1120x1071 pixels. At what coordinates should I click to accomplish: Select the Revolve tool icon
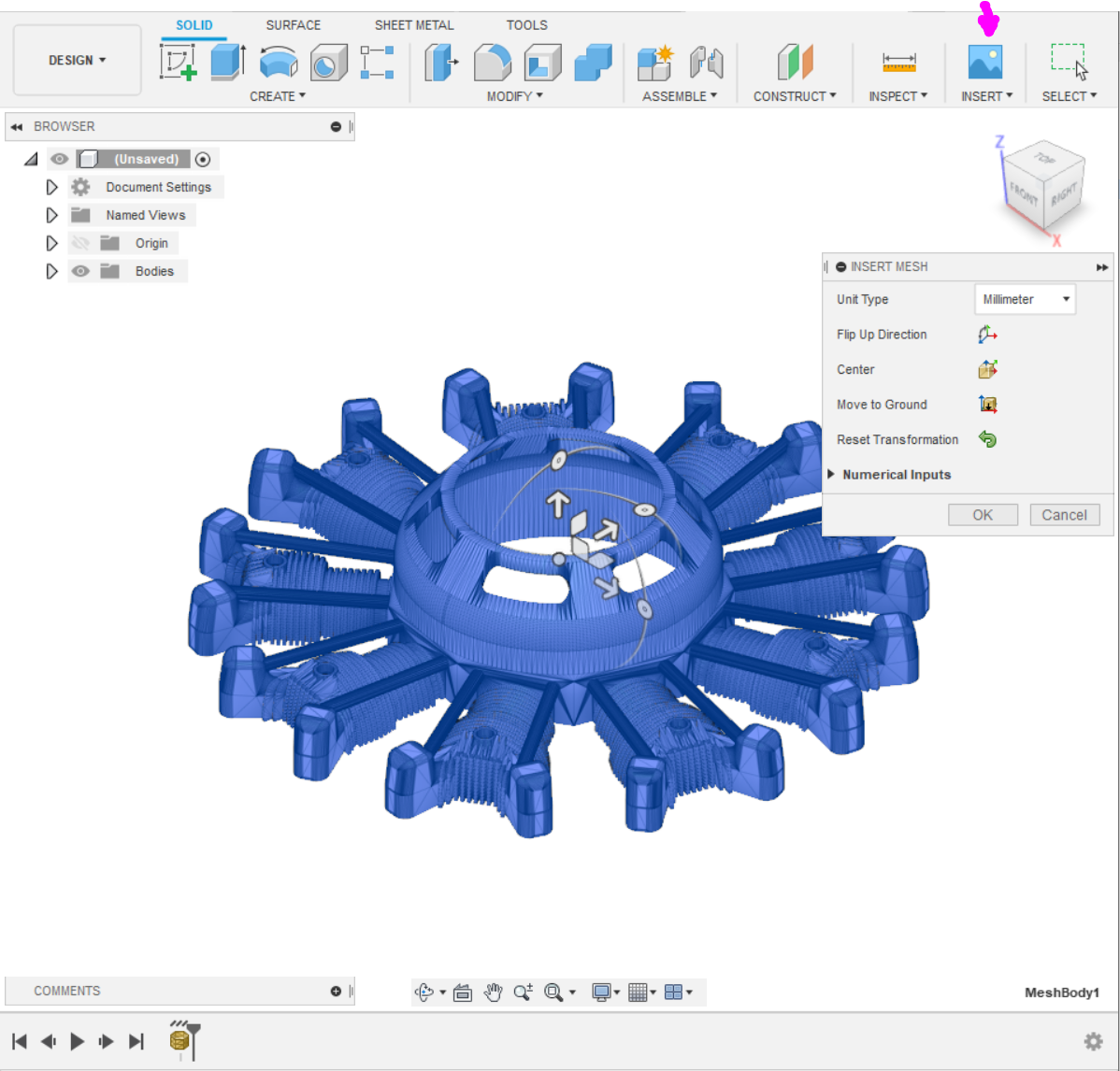coord(278,64)
